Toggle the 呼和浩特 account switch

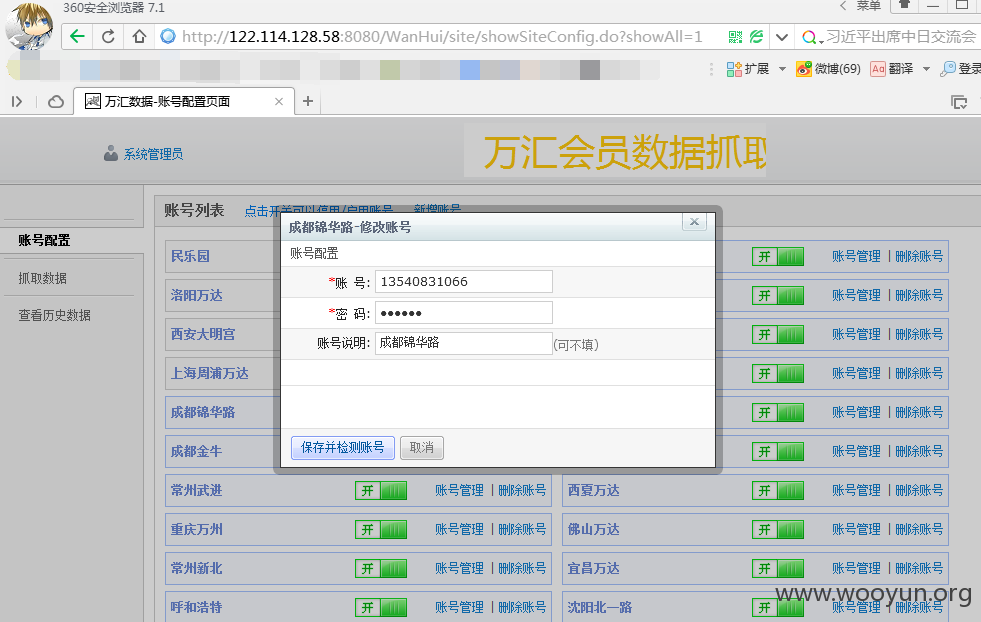click(x=381, y=608)
